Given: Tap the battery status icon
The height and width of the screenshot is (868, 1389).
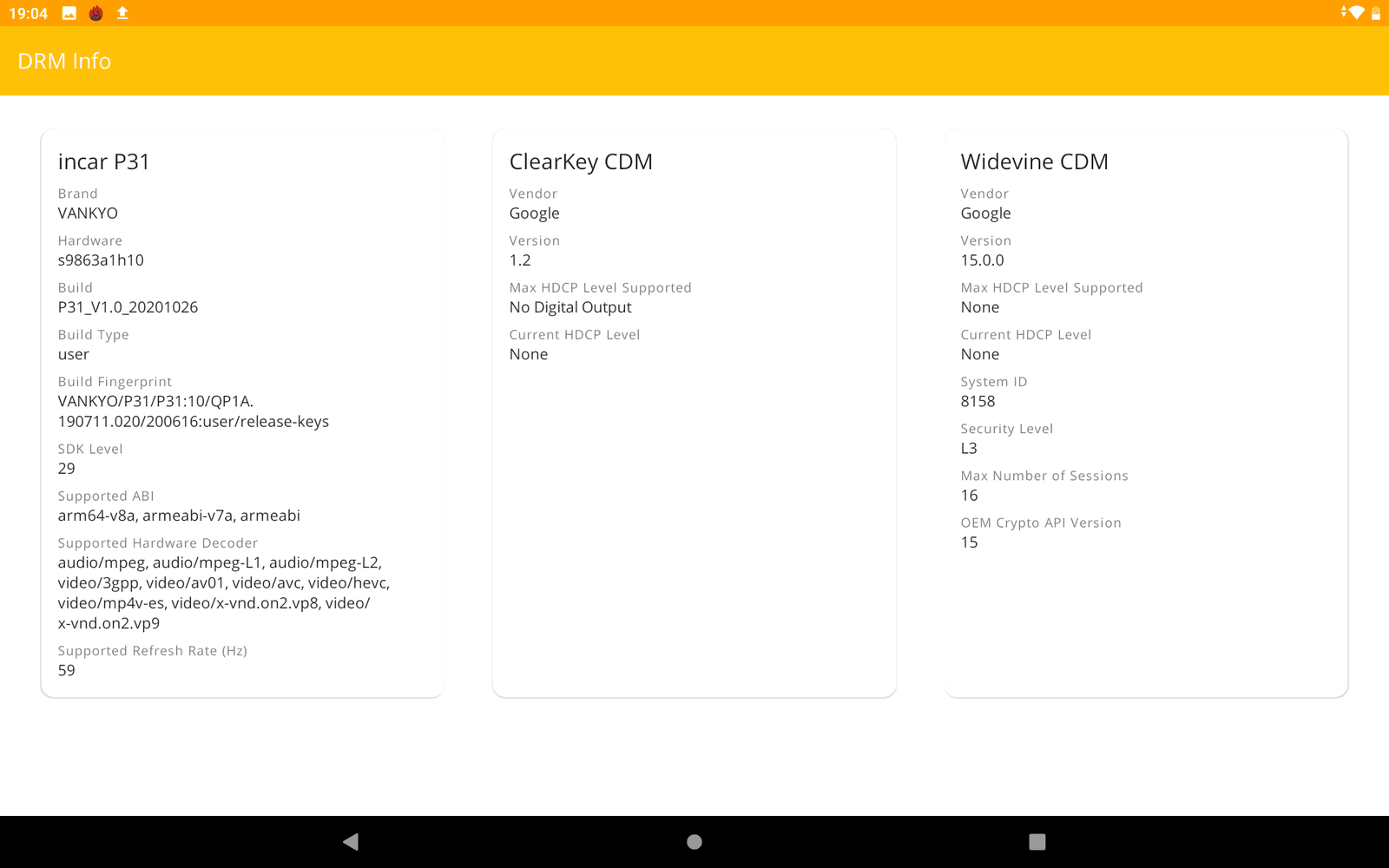Looking at the screenshot, I should [1375, 13].
